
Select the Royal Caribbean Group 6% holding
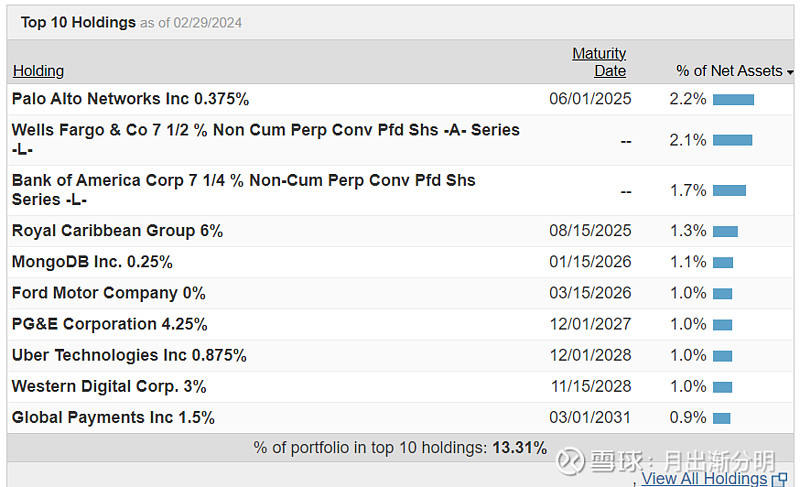(x=117, y=231)
